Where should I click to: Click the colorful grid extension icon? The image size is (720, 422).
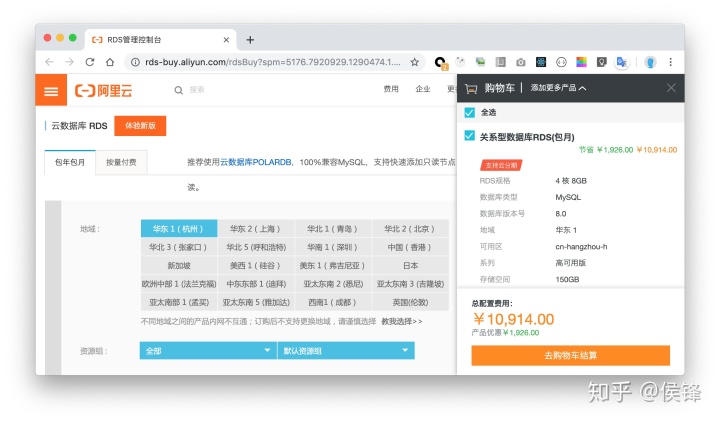(x=581, y=62)
